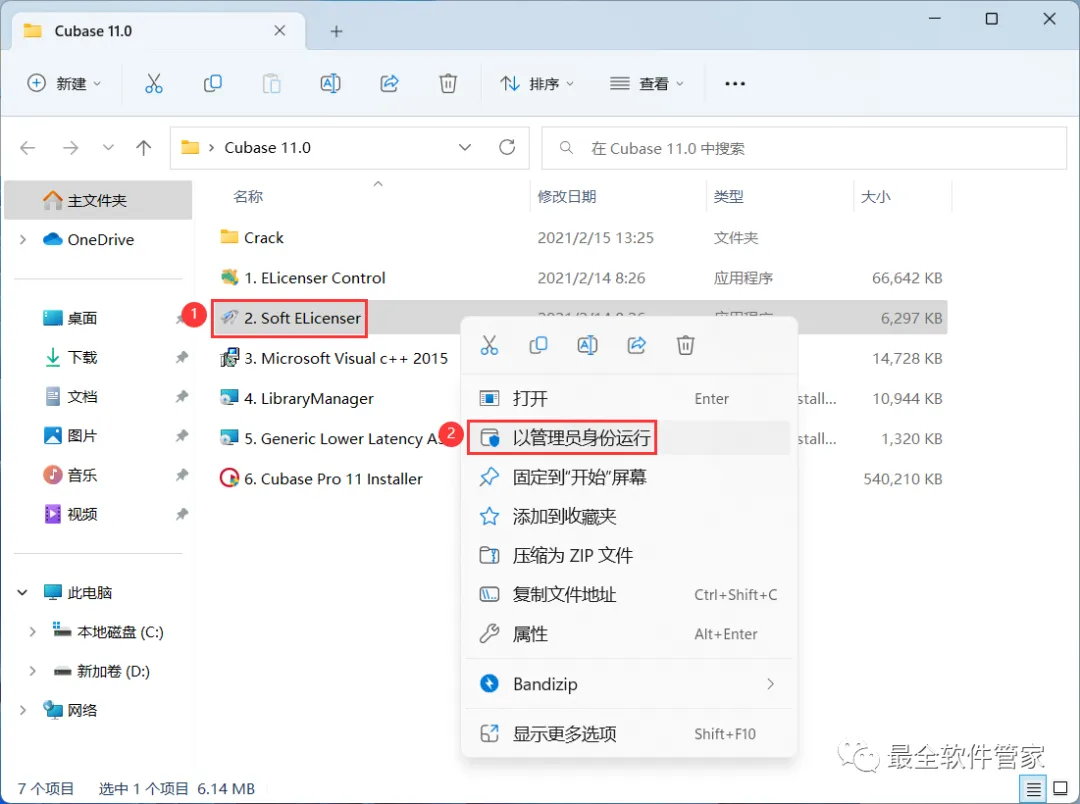Go up one folder level
This screenshot has width=1080, height=804.
[x=143, y=147]
